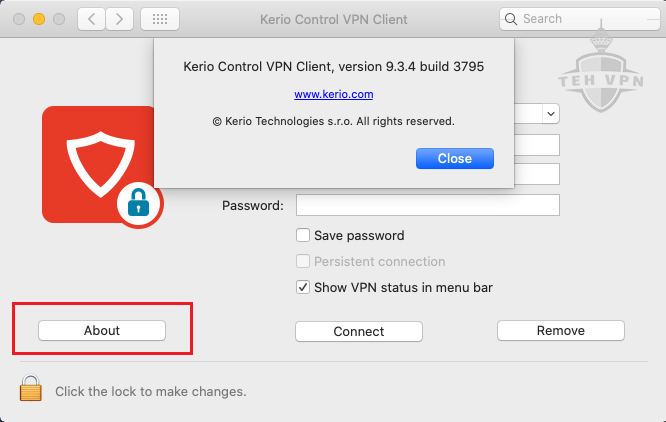Click the forward navigation arrow
The image size is (666, 422).
pos(119,19)
